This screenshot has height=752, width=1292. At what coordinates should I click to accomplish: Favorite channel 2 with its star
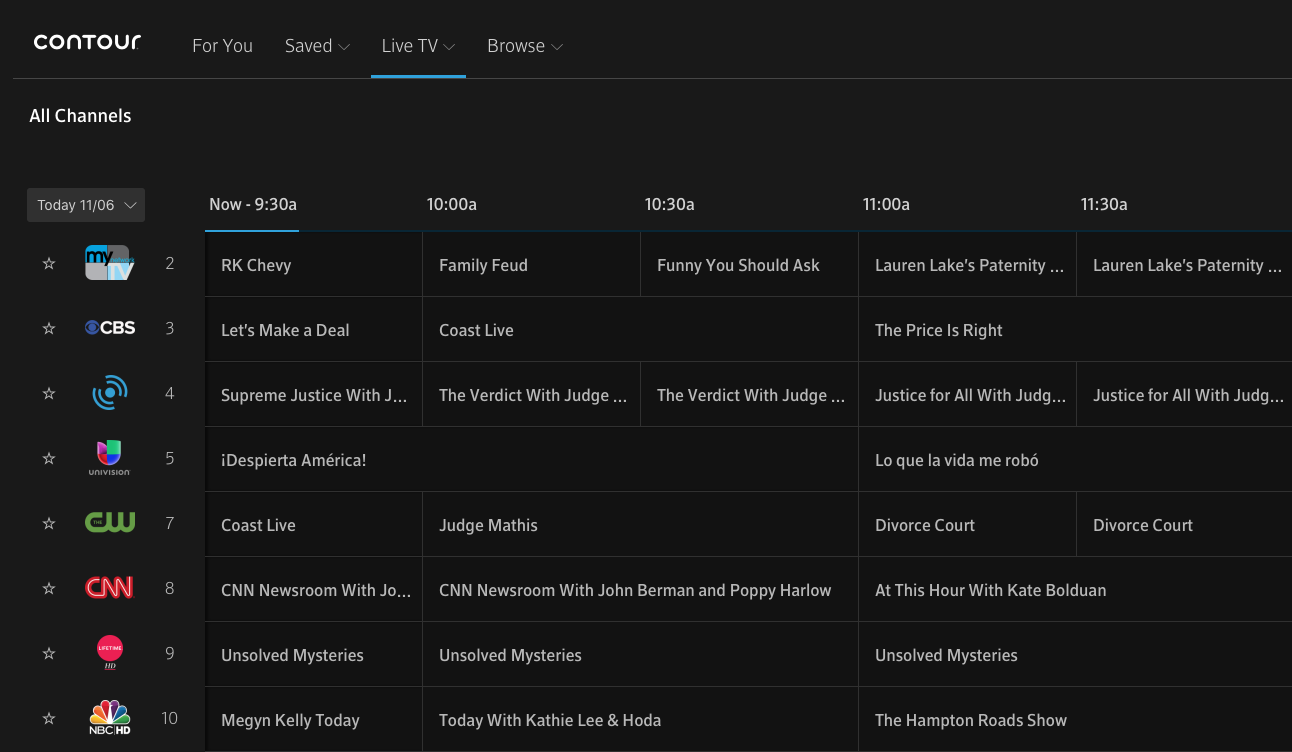[48, 264]
